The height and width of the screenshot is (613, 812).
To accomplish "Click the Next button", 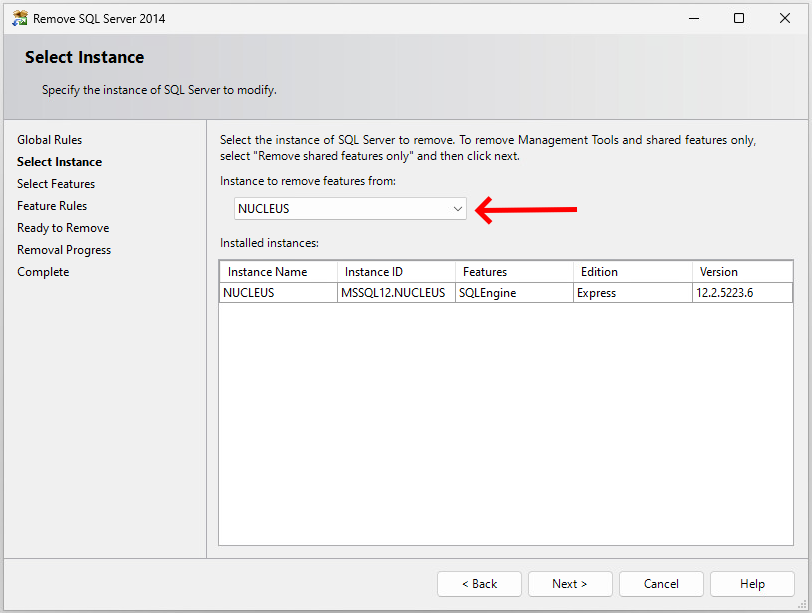I will tap(569, 584).
